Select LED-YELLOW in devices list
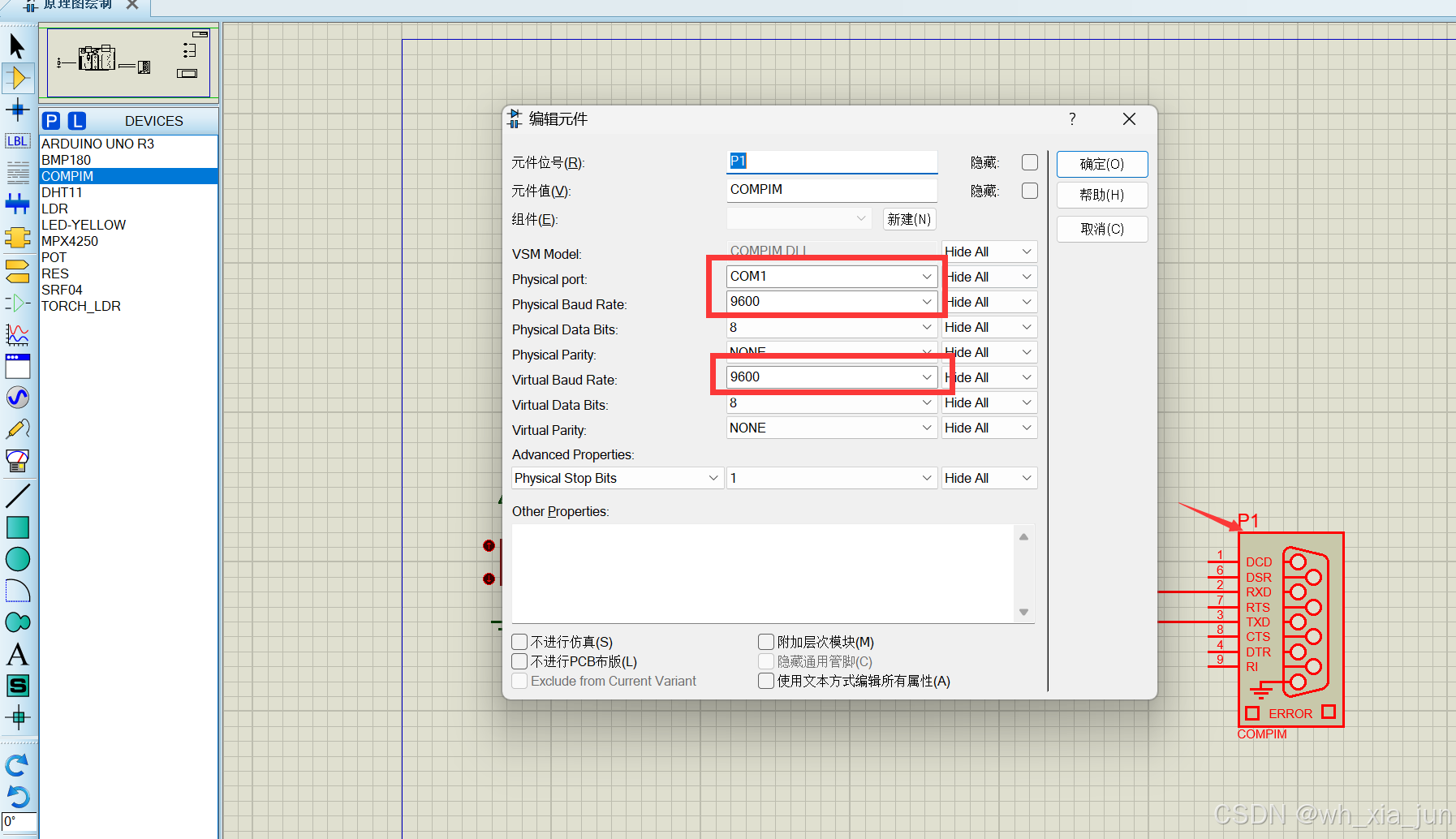Screen dimensions: 1456x839 (128, 225)
